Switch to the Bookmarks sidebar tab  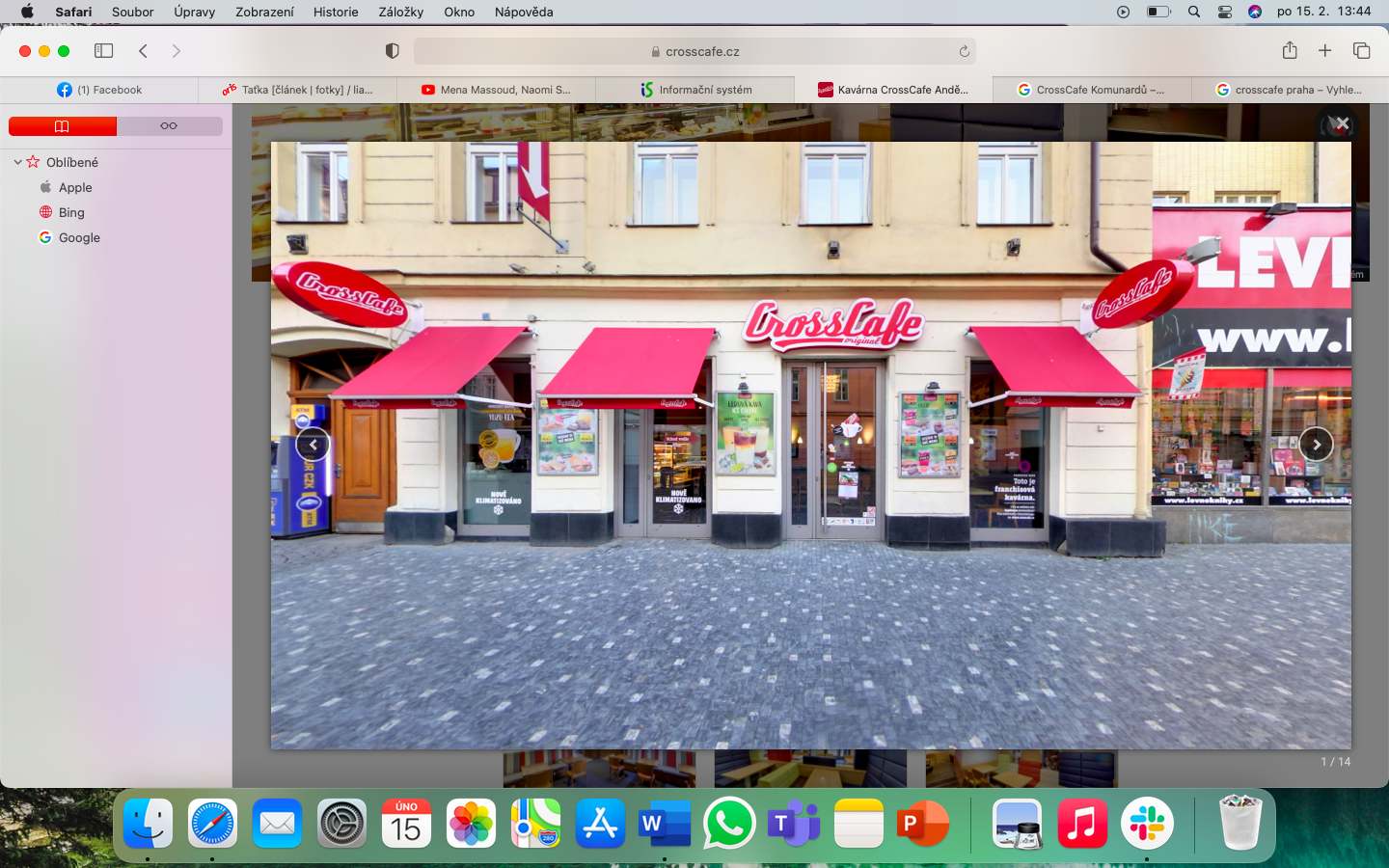coord(63,126)
